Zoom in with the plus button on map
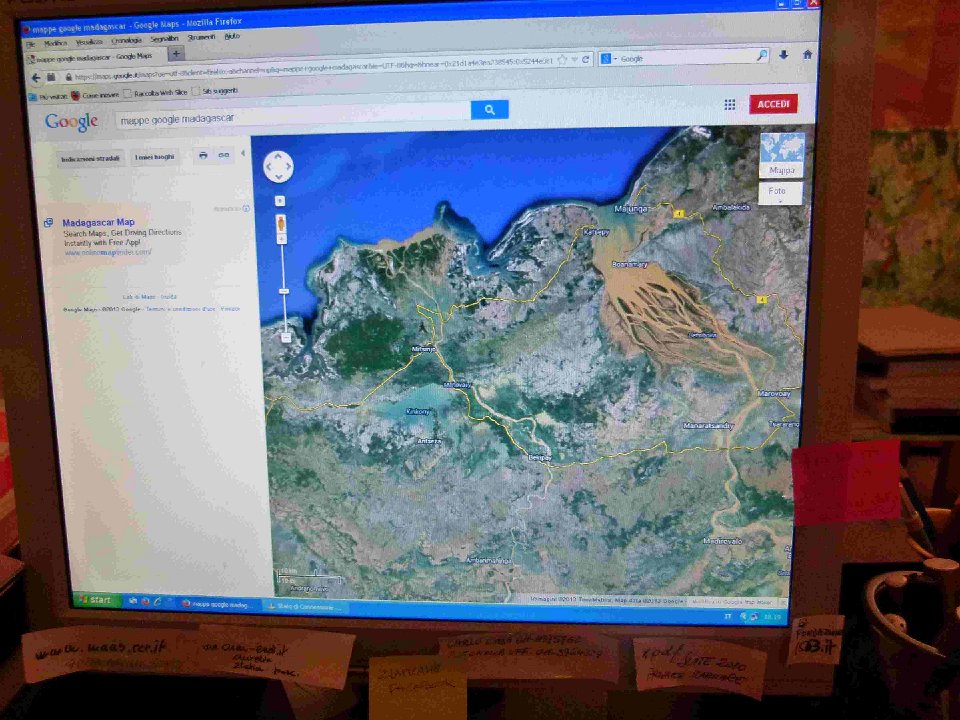Screen dimensions: 960x720 tap(282, 239)
